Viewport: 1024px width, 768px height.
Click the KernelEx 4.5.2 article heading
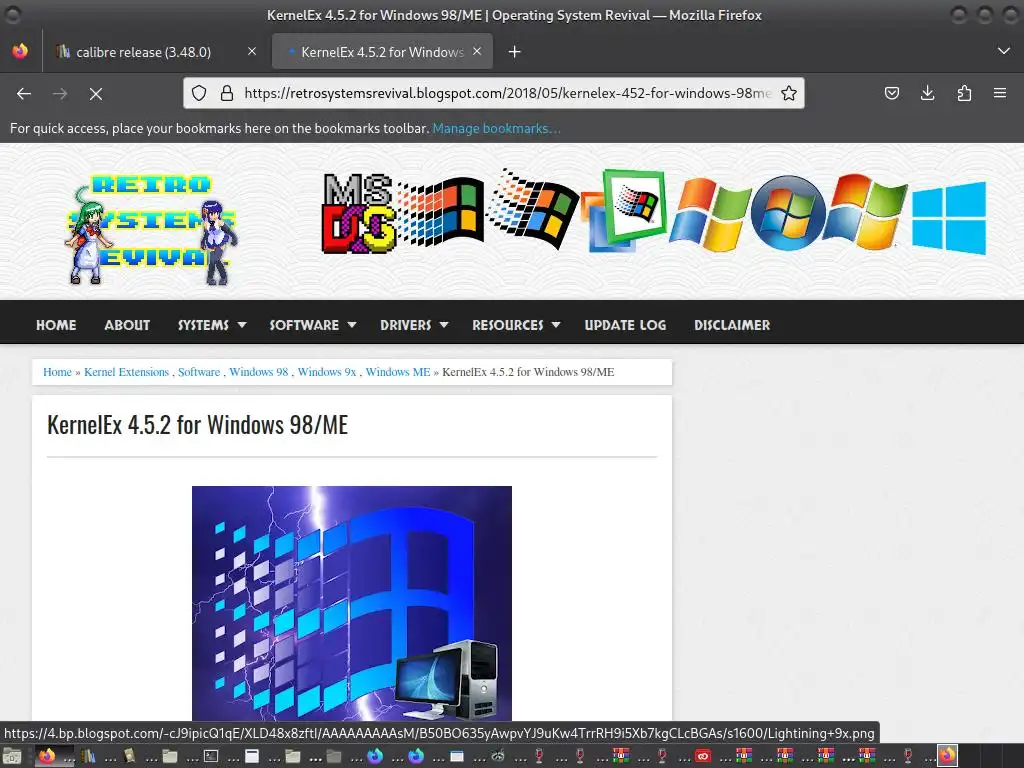tap(198, 424)
